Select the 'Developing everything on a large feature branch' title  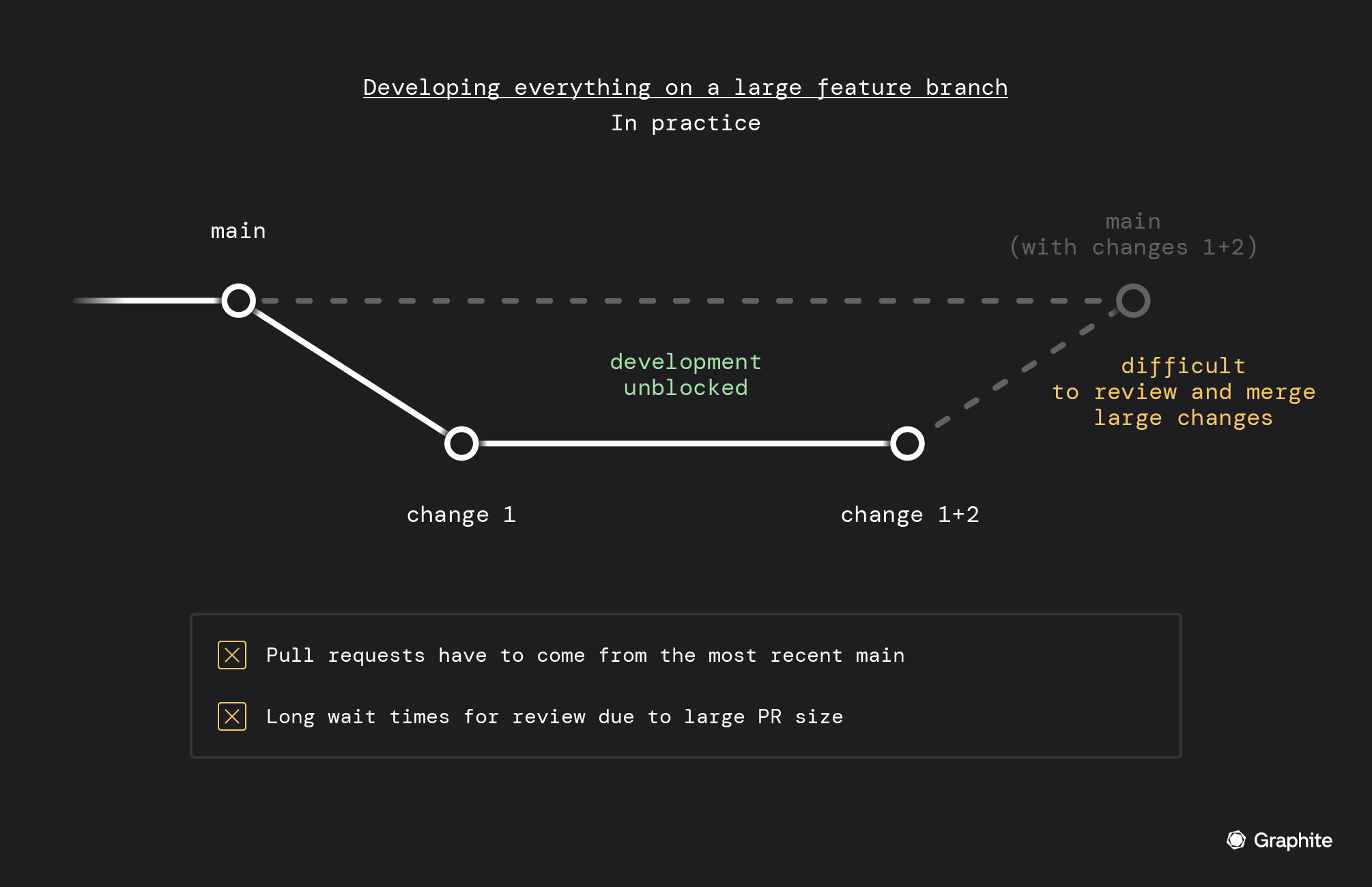point(687,89)
